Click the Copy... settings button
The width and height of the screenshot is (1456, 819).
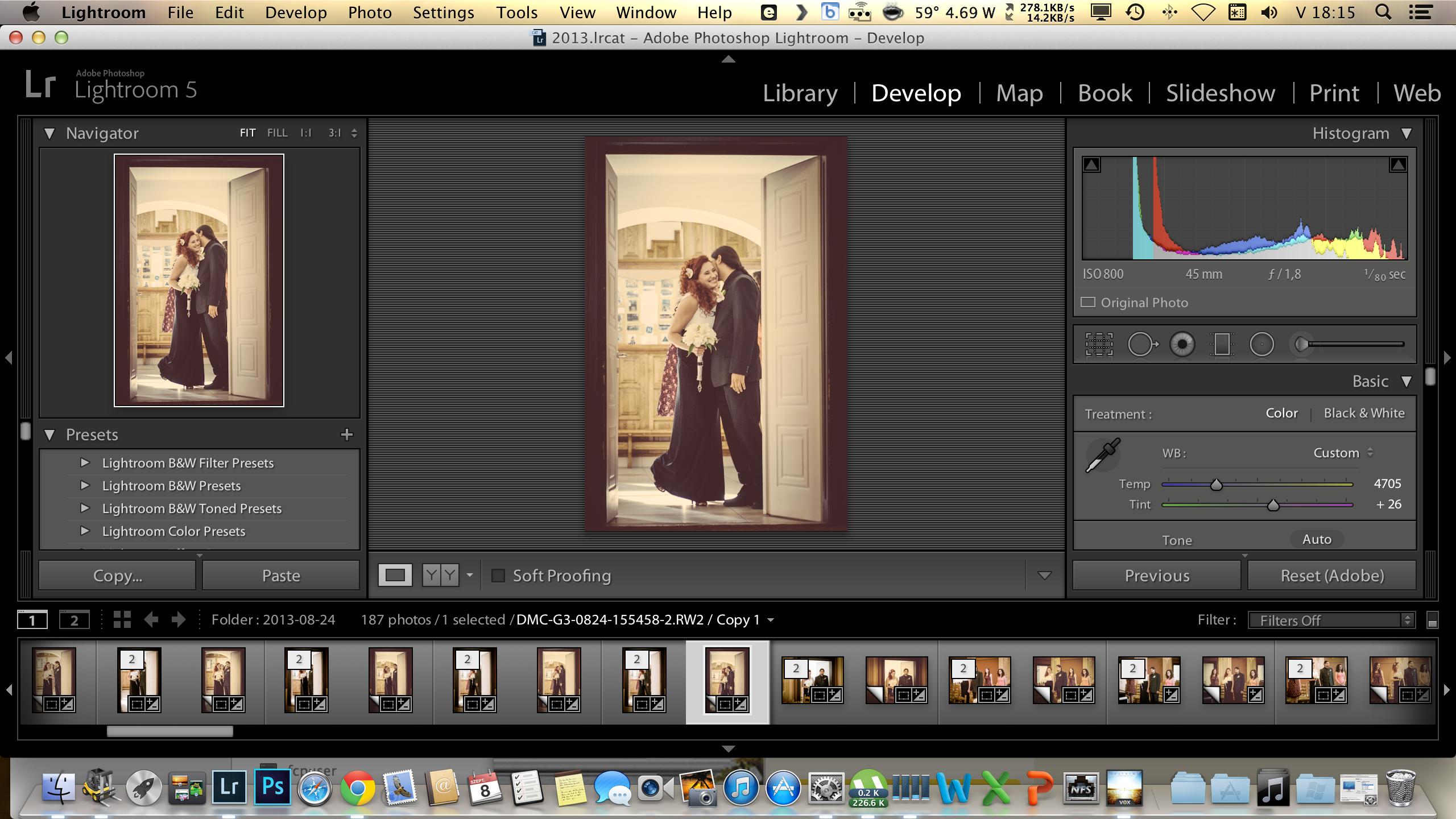point(117,576)
